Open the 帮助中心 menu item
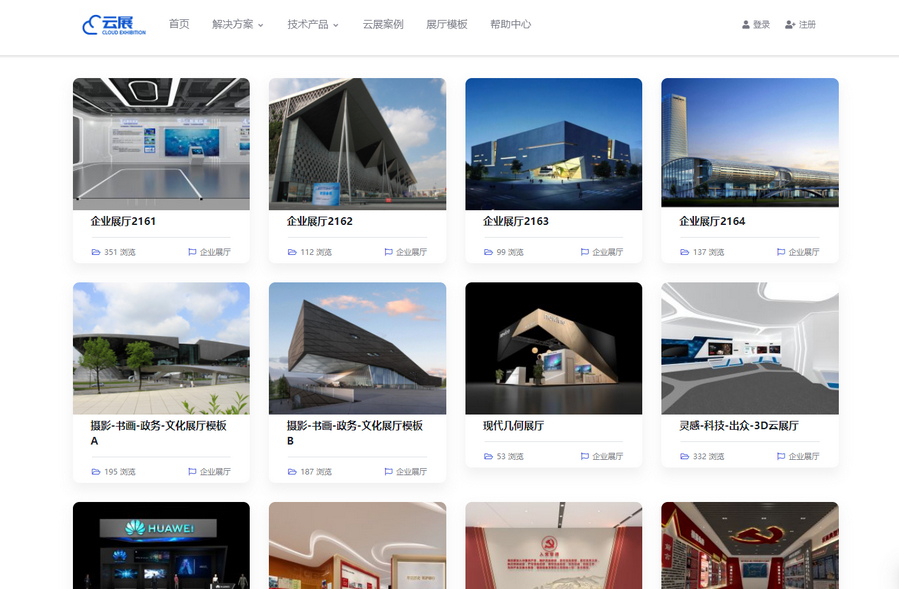This screenshot has height=589, width=899. (x=511, y=23)
